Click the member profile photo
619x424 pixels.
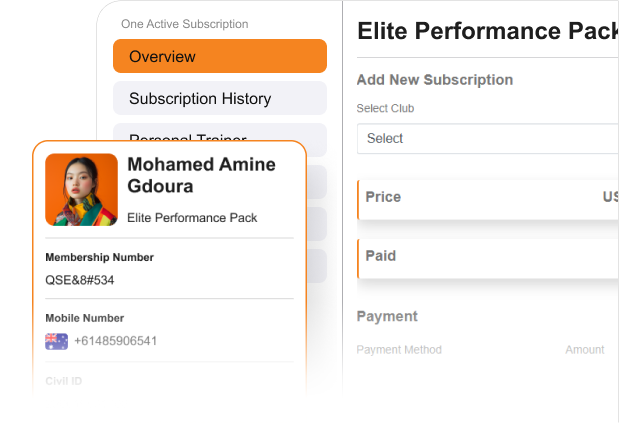[x=82, y=189]
